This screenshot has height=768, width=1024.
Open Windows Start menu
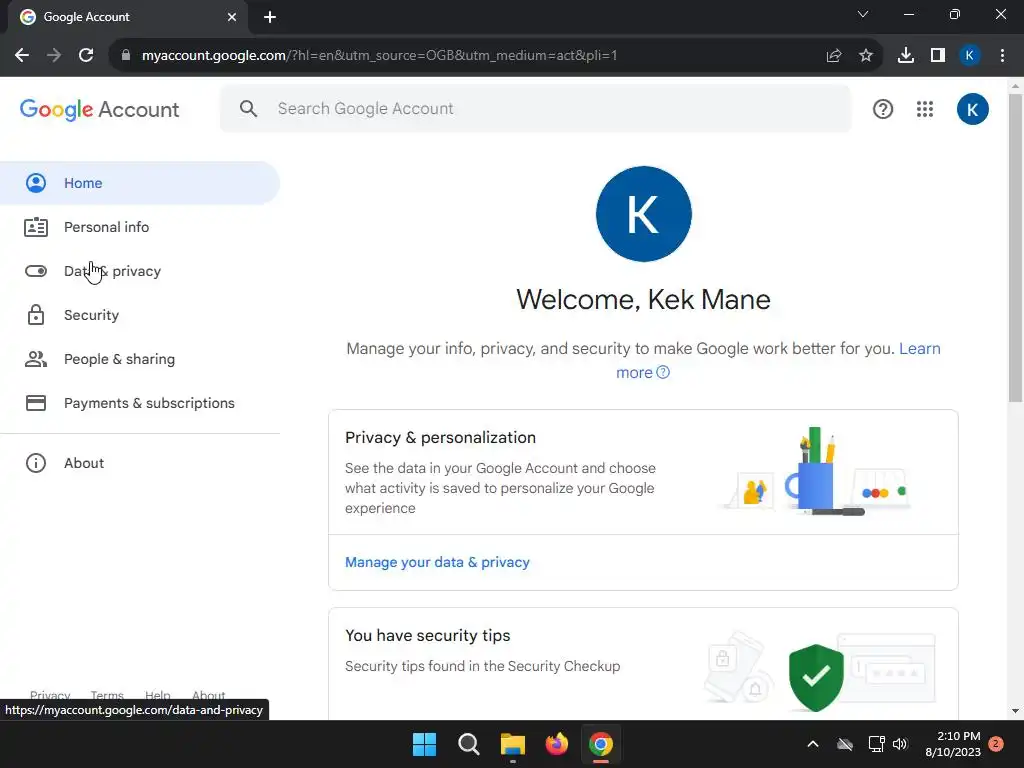point(424,744)
